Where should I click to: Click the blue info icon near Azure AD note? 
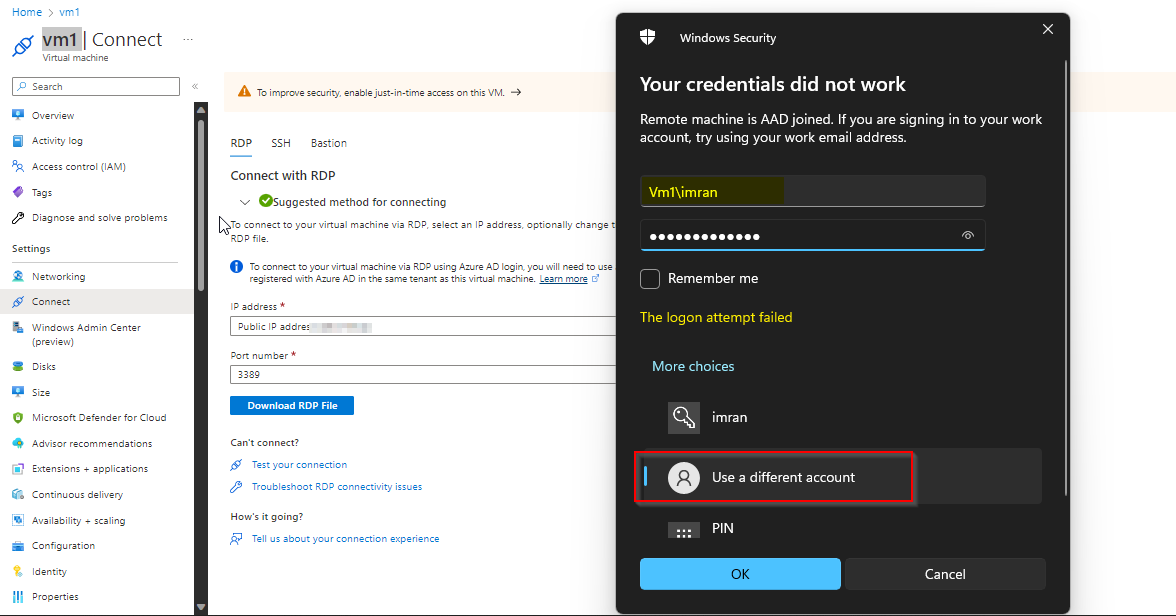point(236,266)
